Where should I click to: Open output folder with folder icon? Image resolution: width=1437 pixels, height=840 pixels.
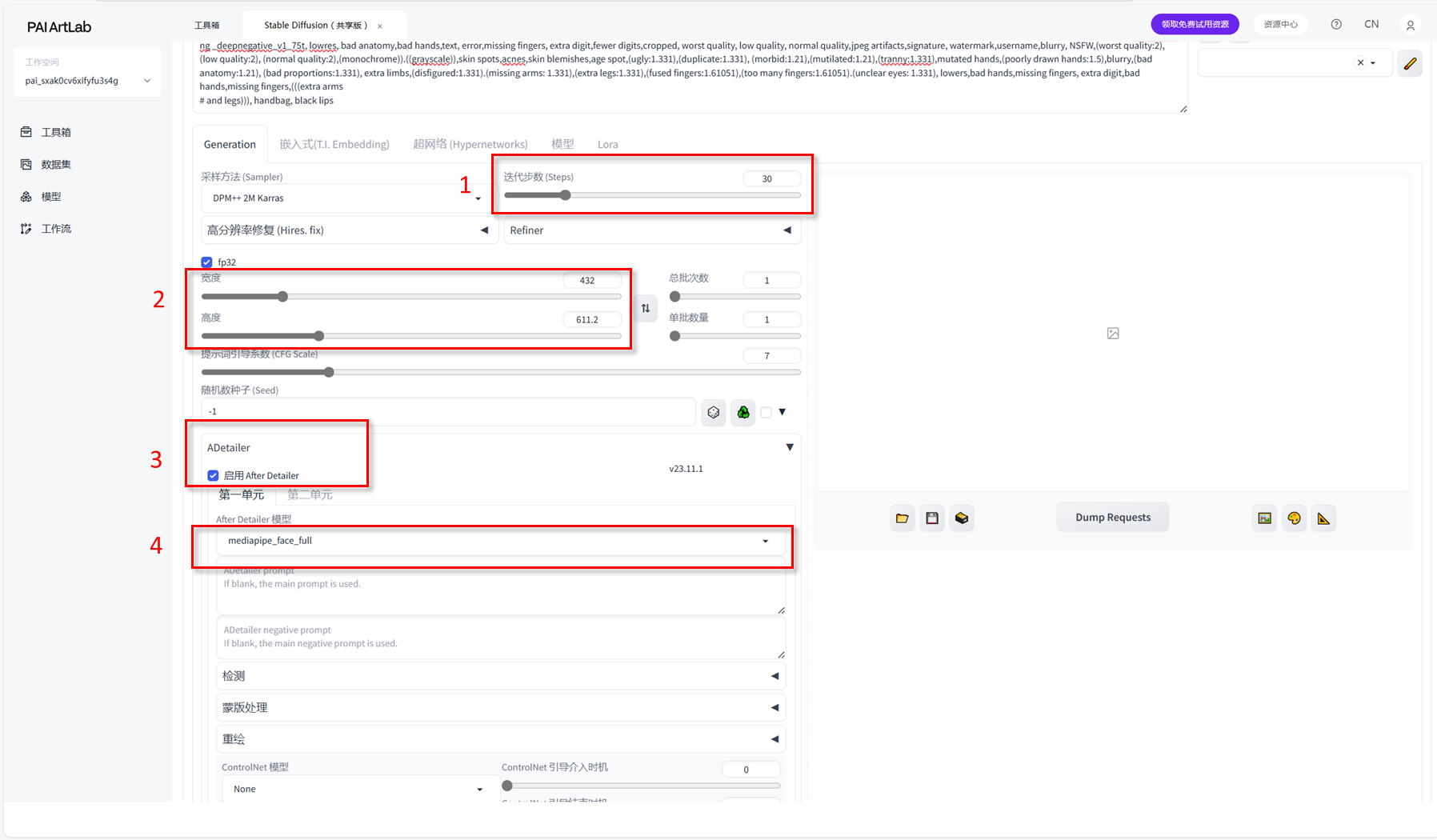(x=903, y=518)
